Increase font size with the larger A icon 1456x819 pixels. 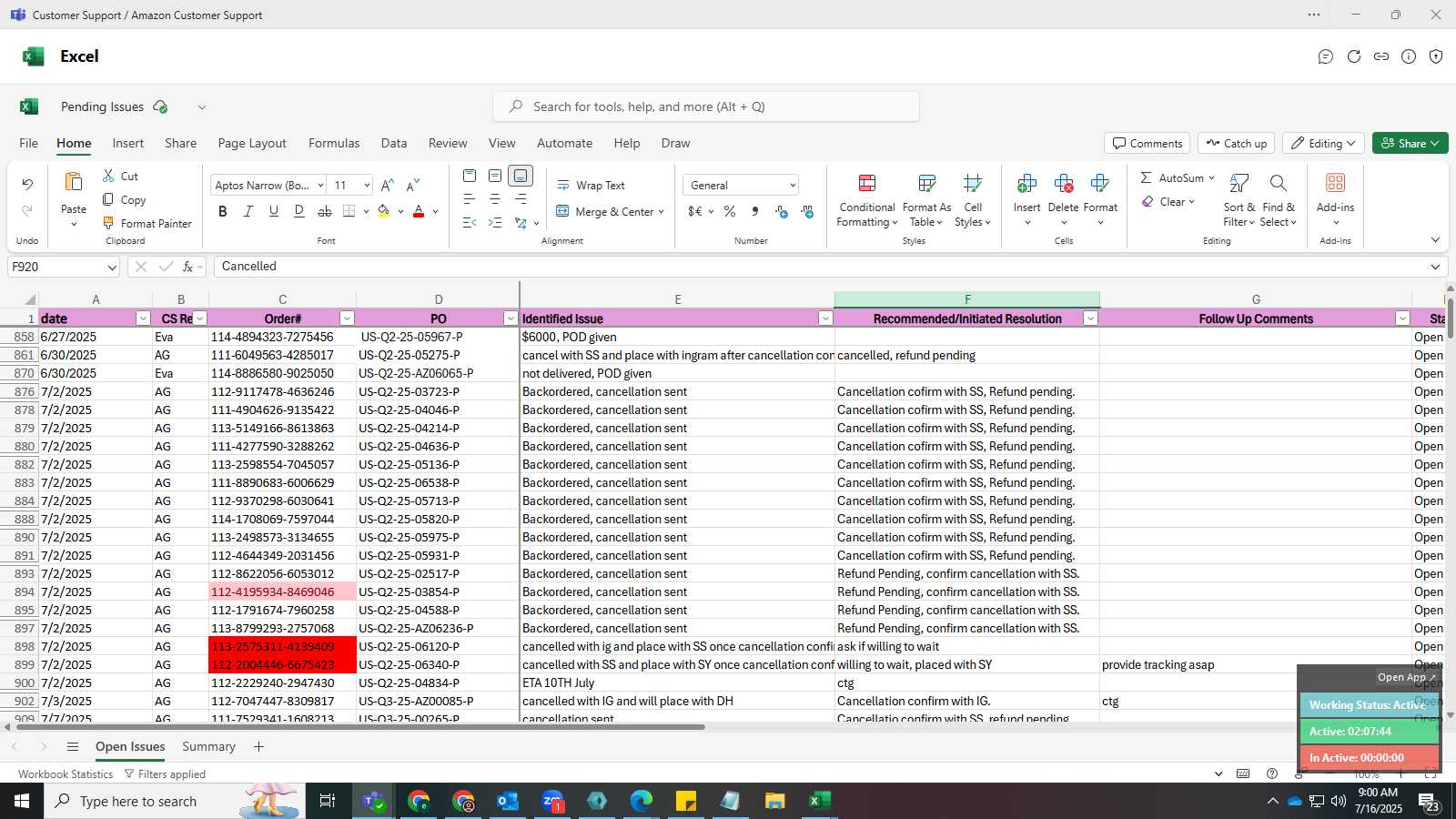click(x=387, y=185)
